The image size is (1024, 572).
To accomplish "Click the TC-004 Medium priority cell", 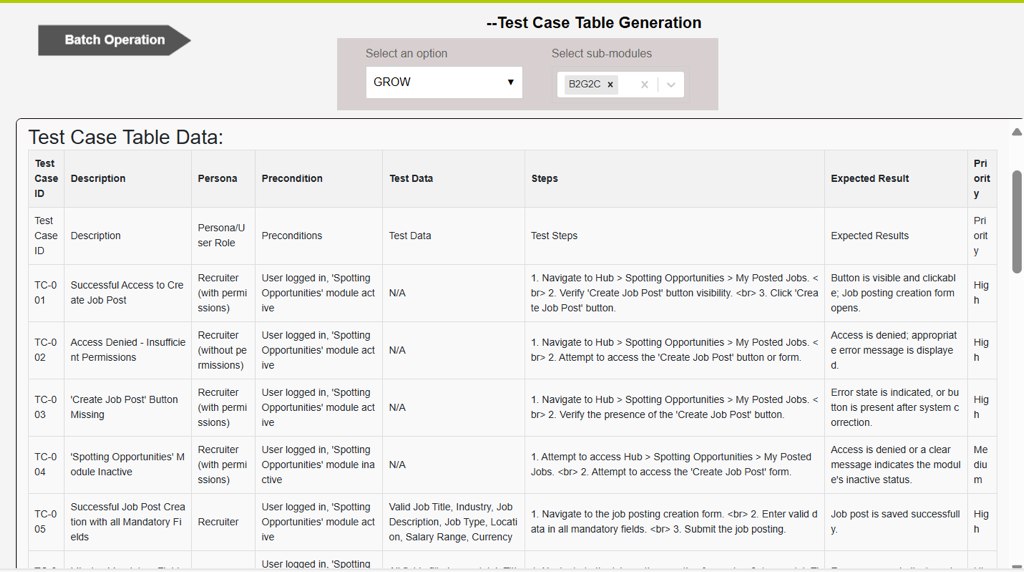I will (981, 464).
